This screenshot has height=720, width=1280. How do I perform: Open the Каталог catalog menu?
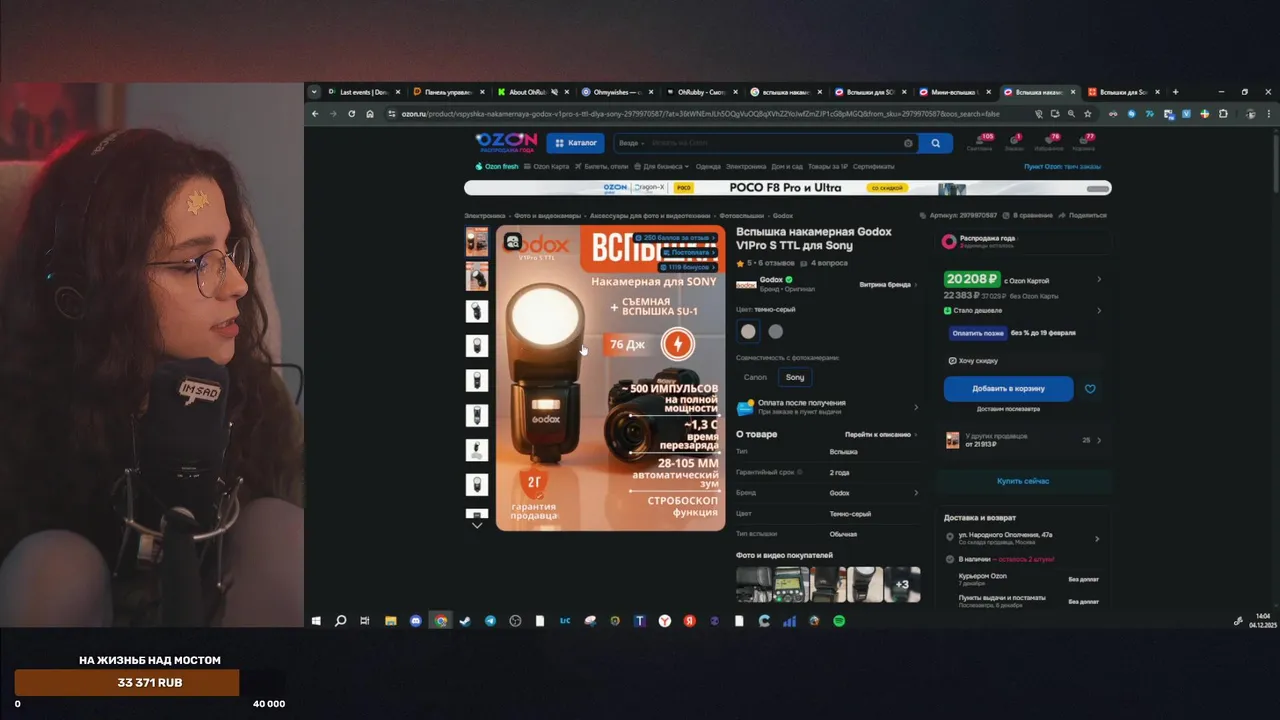coord(576,143)
